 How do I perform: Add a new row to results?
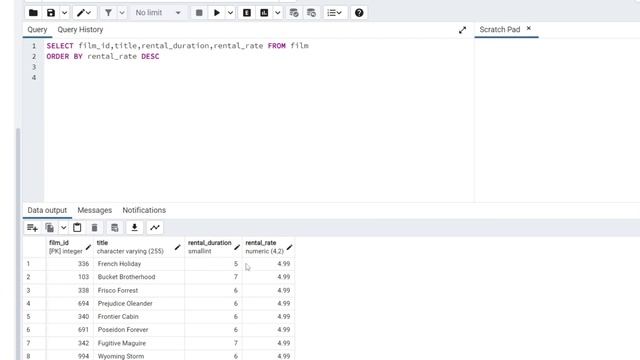point(32,228)
